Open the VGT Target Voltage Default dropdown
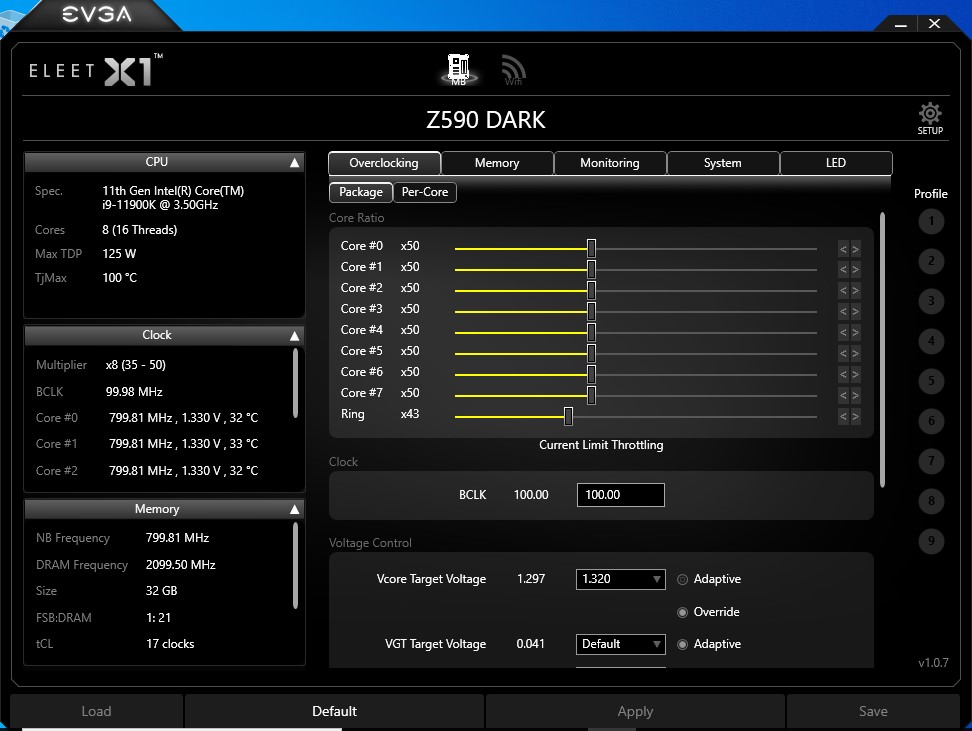The height and width of the screenshot is (731, 972). [x=621, y=644]
